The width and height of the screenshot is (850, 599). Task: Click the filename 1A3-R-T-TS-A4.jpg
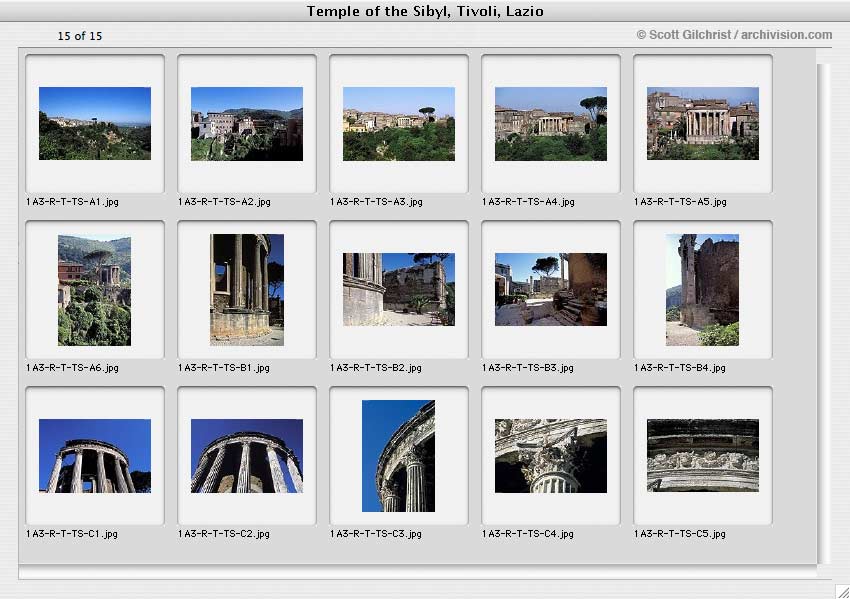click(529, 202)
